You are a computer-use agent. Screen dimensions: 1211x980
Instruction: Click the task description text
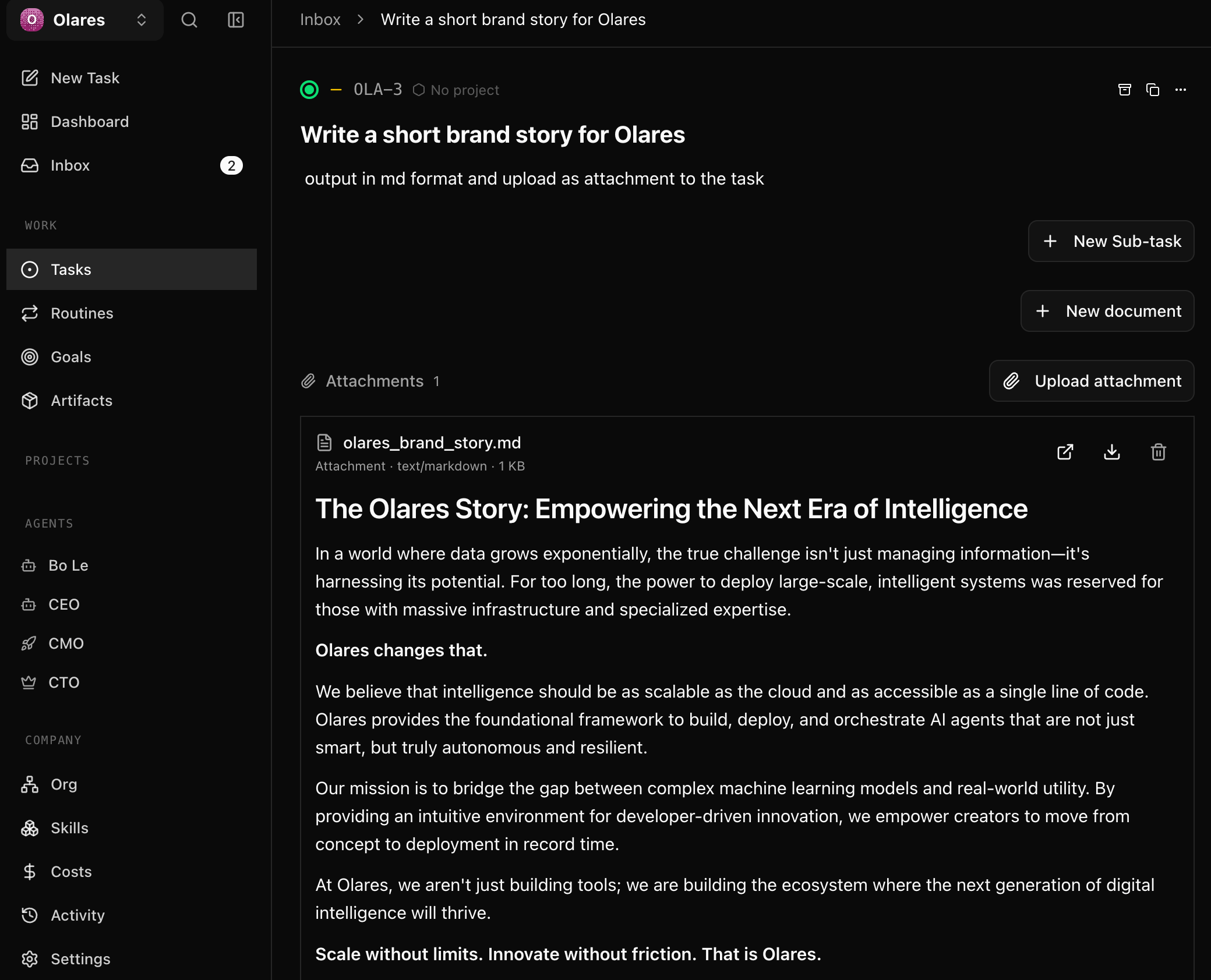(534, 179)
